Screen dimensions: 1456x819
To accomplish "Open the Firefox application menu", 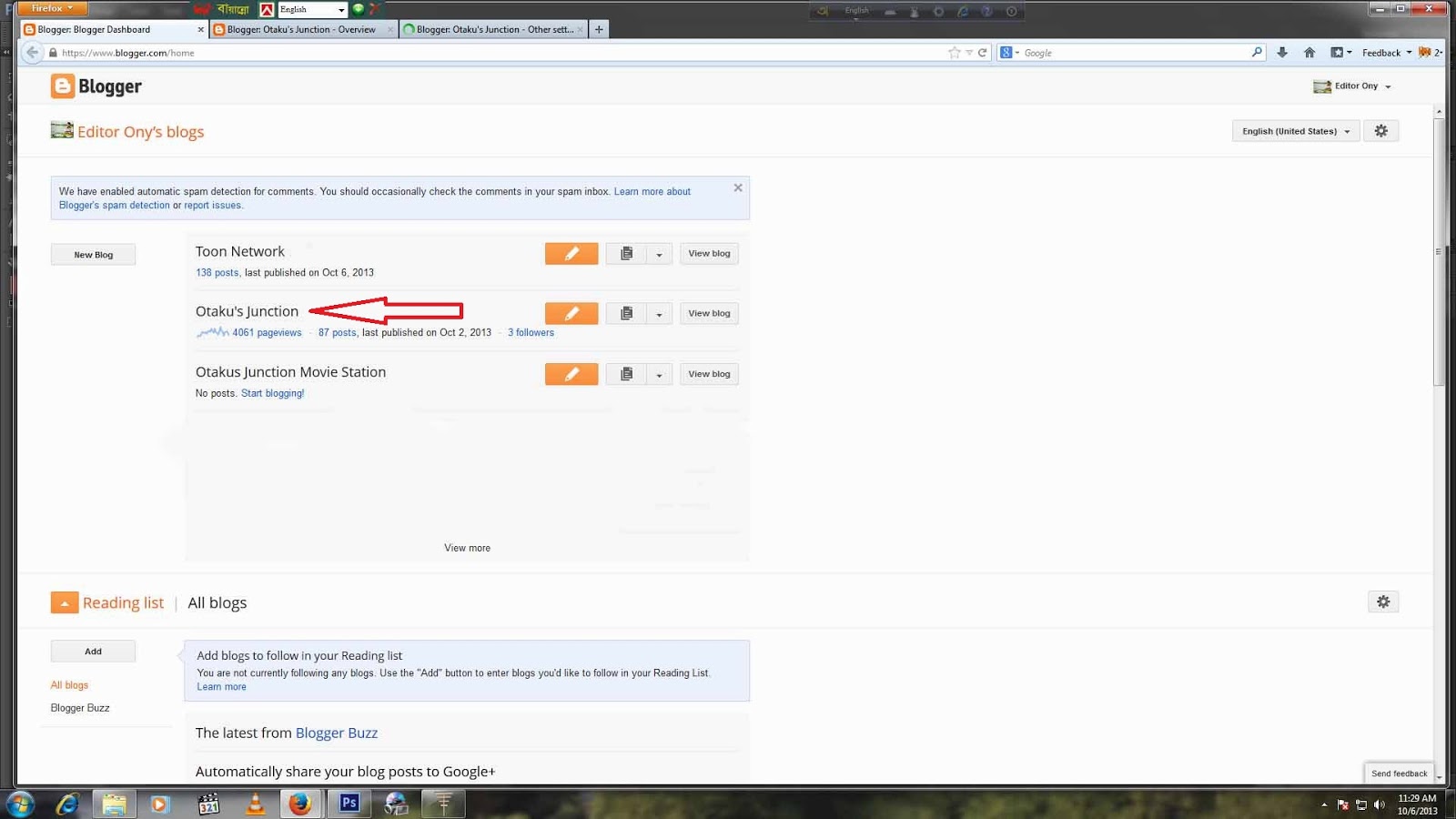I will click(x=52, y=8).
